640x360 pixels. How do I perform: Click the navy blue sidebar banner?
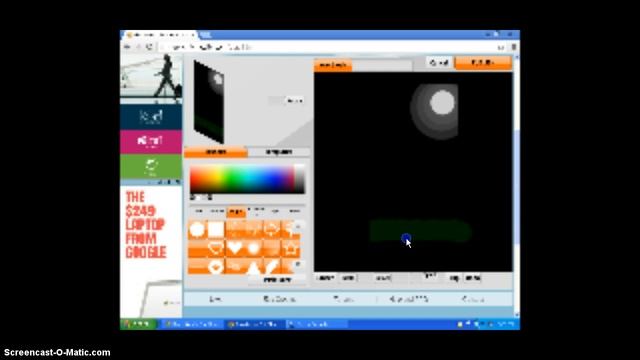(151, 116)
